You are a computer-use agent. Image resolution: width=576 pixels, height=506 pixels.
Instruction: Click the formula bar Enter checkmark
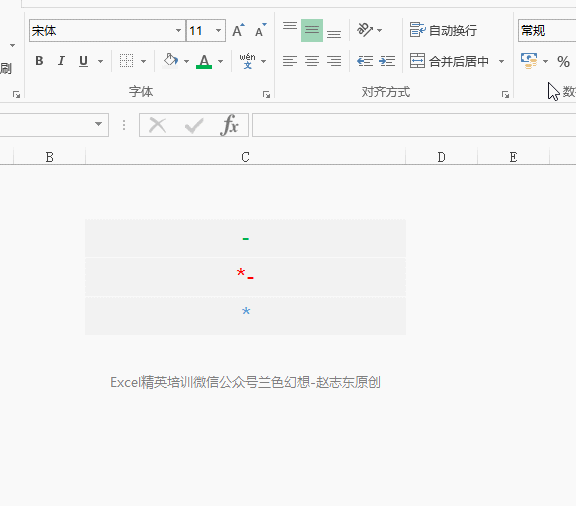click(194, 125)
